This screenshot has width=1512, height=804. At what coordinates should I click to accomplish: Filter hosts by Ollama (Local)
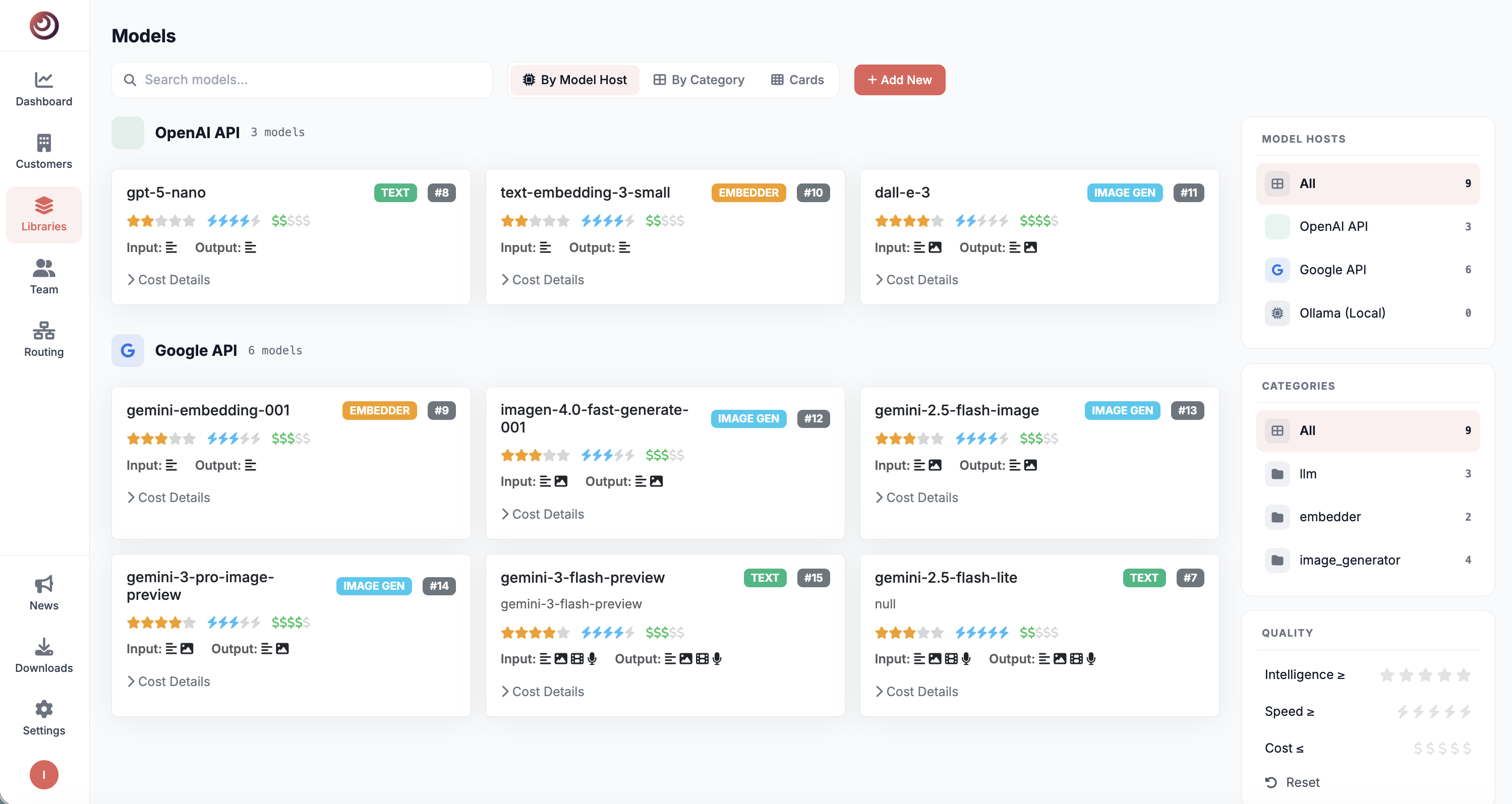(x=1368, y=314)
